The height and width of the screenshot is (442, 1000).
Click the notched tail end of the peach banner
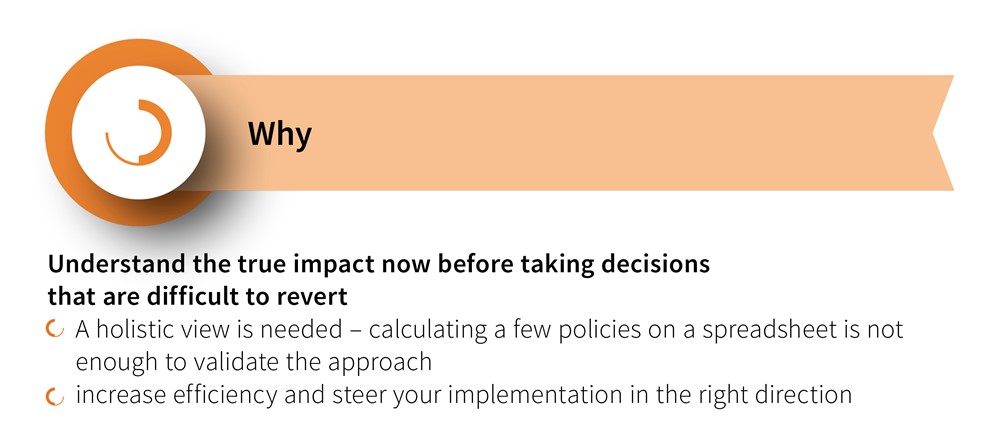(942, 133)
